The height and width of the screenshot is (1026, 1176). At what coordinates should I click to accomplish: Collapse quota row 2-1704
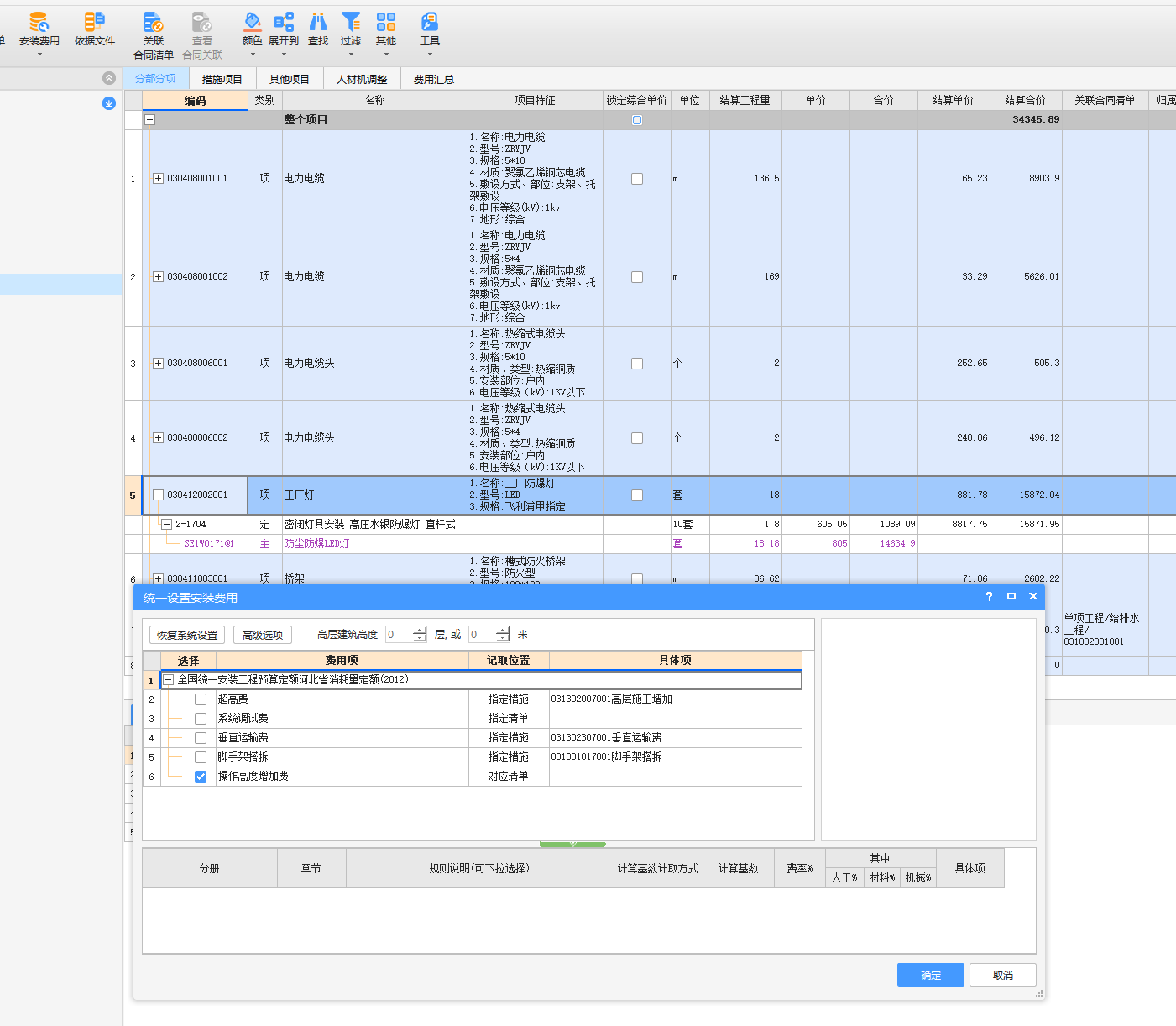[166, 524]
